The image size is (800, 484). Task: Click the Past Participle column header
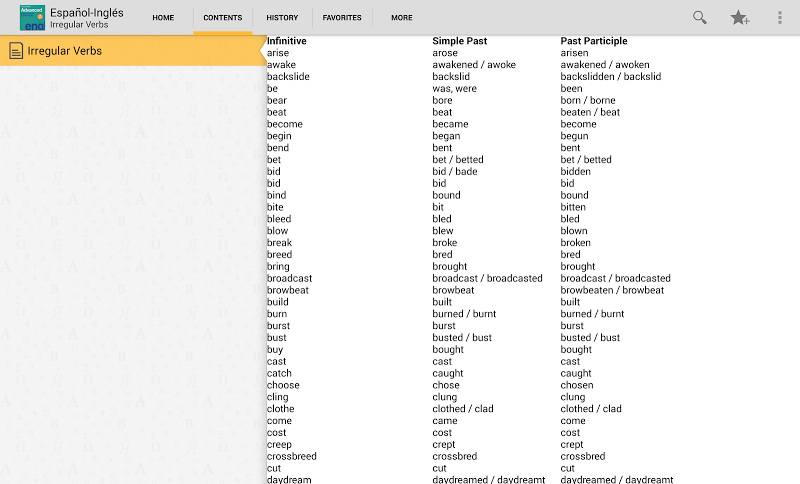594,41
